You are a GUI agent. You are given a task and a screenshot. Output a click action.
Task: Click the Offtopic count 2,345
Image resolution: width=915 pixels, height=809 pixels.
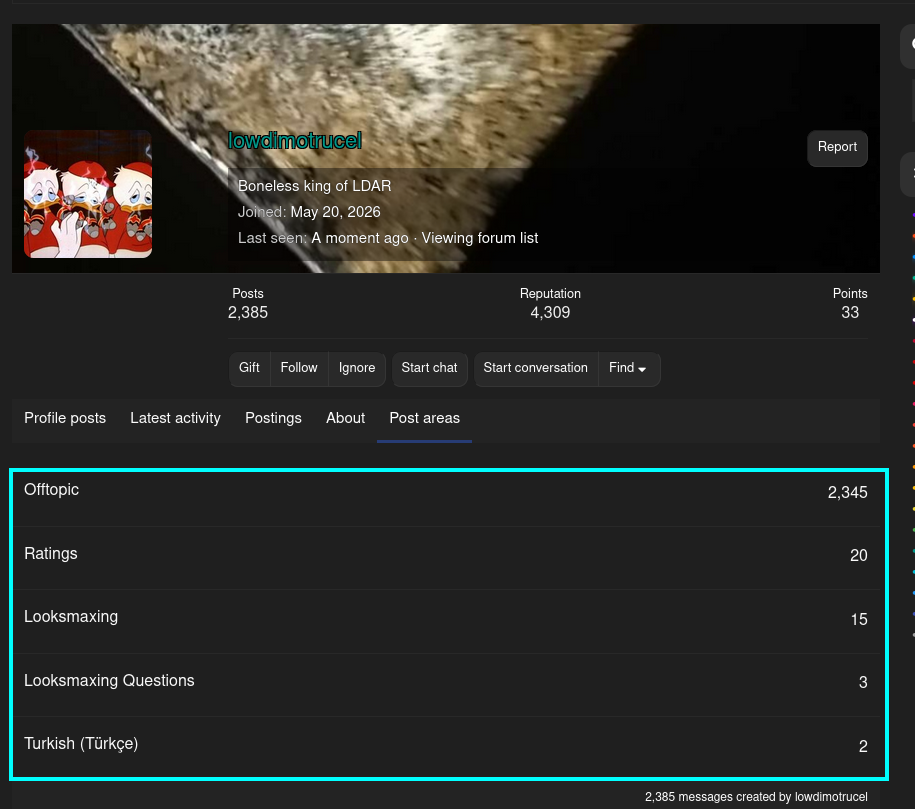[x=847, y=493]
